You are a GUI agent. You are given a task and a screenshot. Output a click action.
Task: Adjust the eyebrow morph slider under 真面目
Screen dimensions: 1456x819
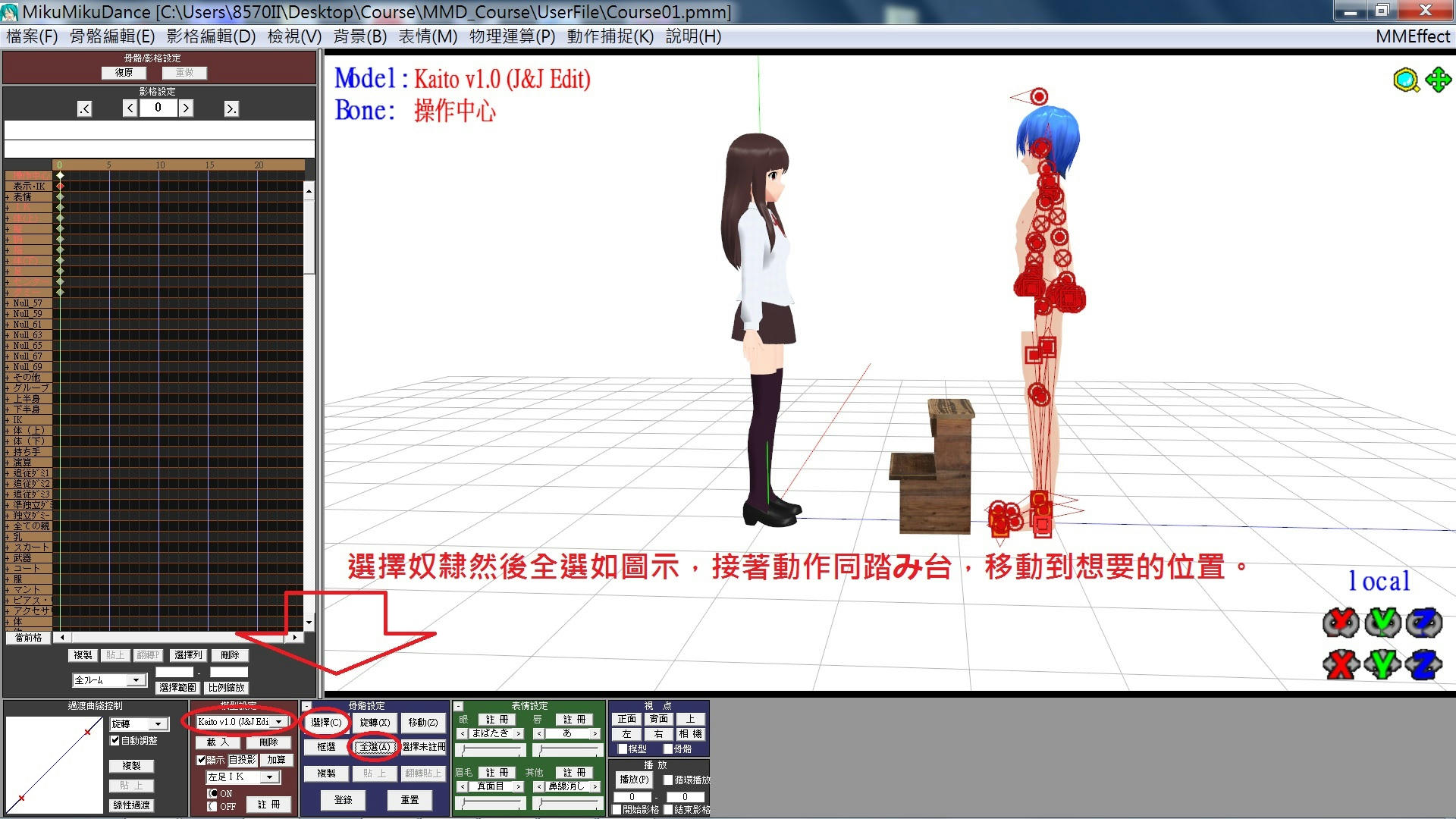[491, 802]
